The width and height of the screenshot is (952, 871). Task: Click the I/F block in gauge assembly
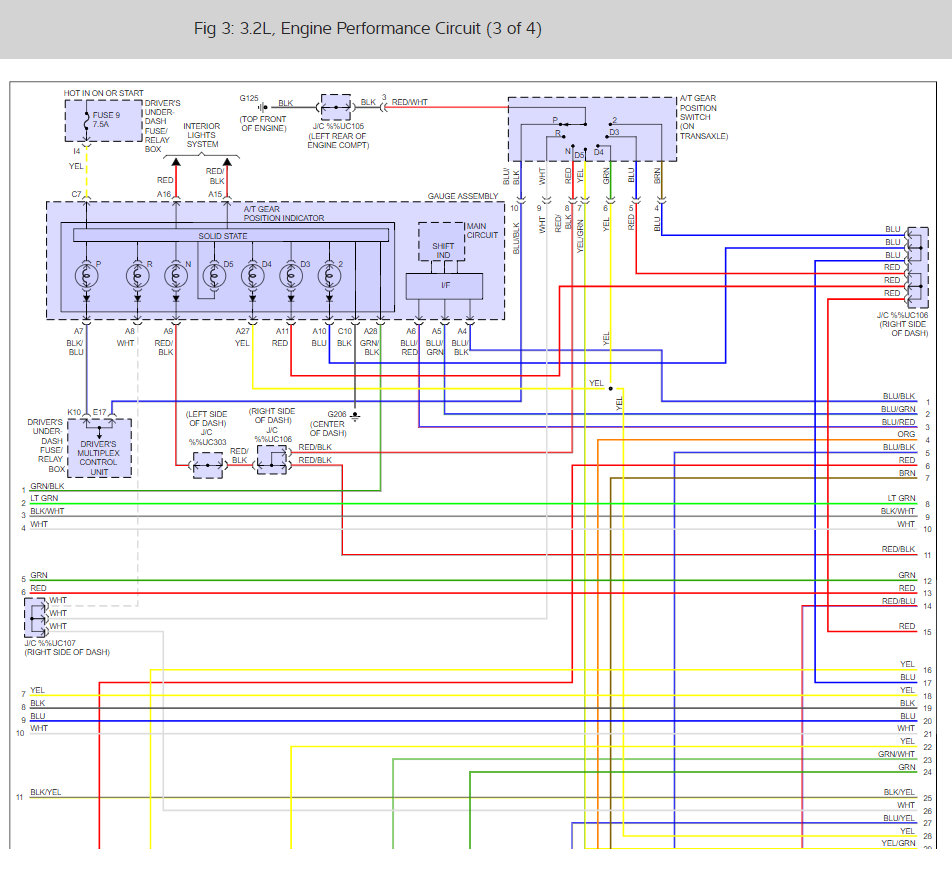pyautogui.click(x=444, y=286)
